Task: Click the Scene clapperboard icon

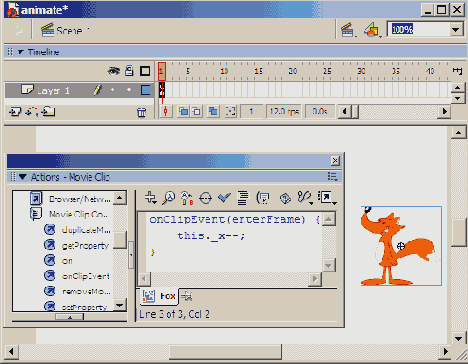Action: pos(47,30)
